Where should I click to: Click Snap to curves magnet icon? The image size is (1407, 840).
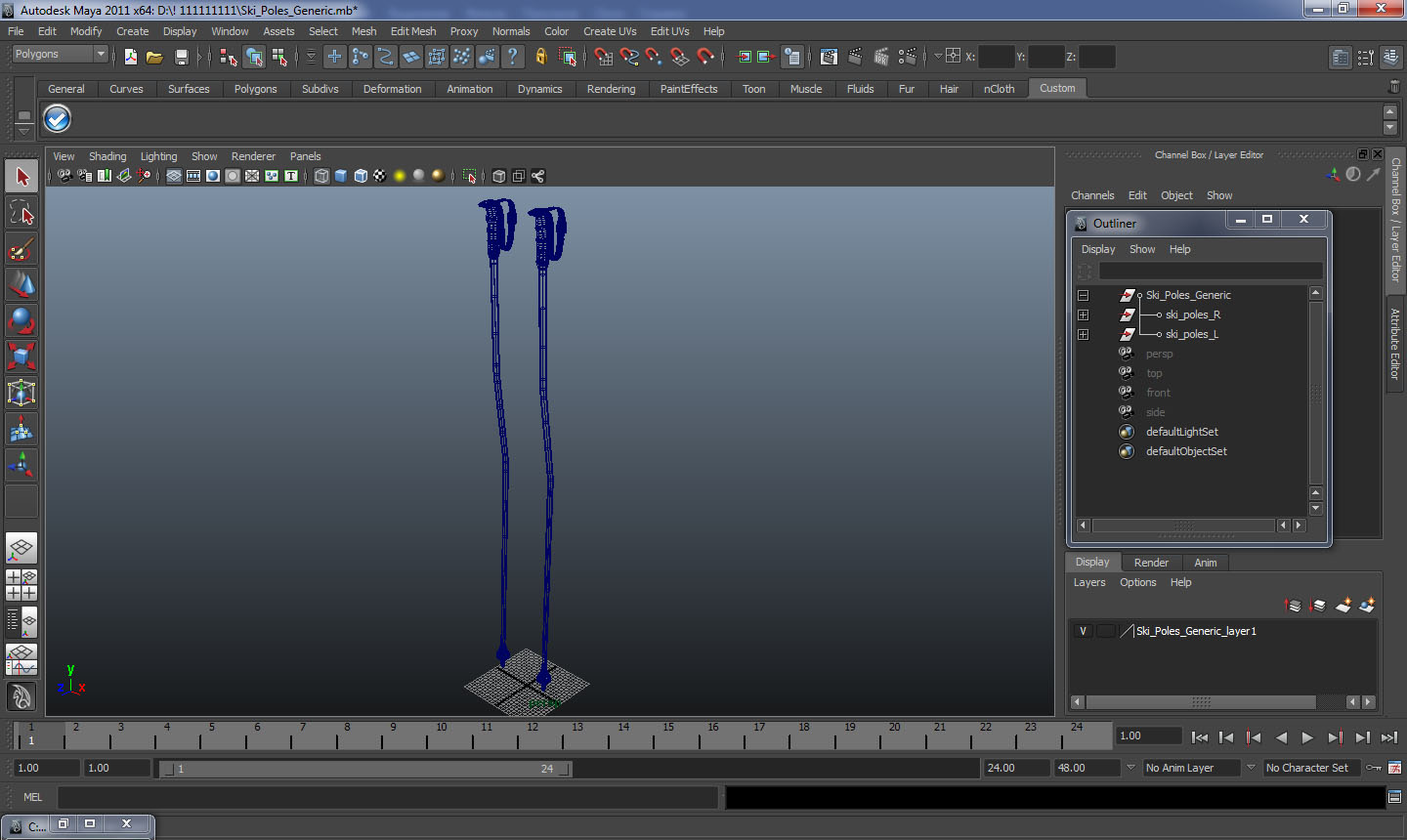(628, 57)
